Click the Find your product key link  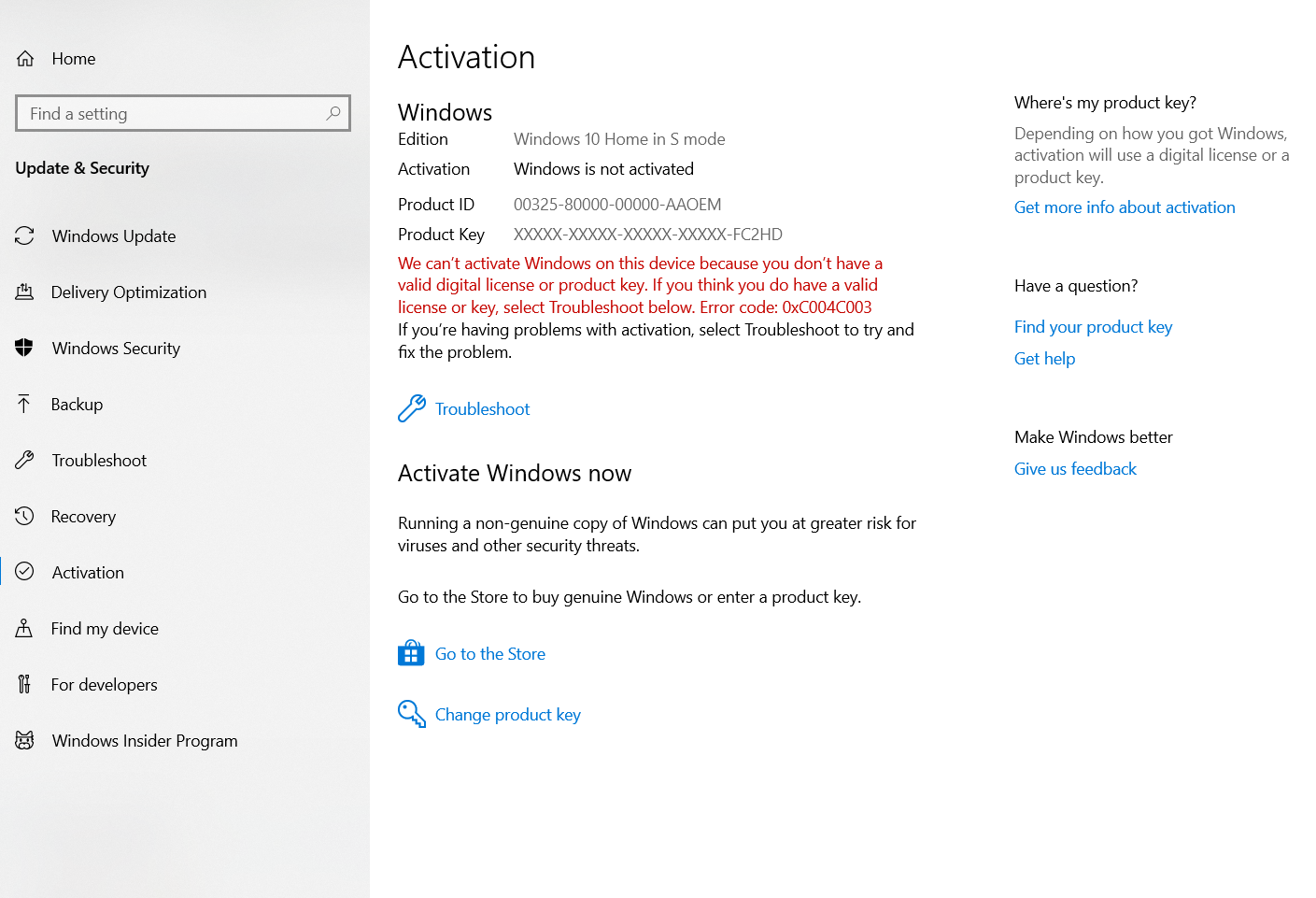pyautogui.click(x=1093, y=327)
